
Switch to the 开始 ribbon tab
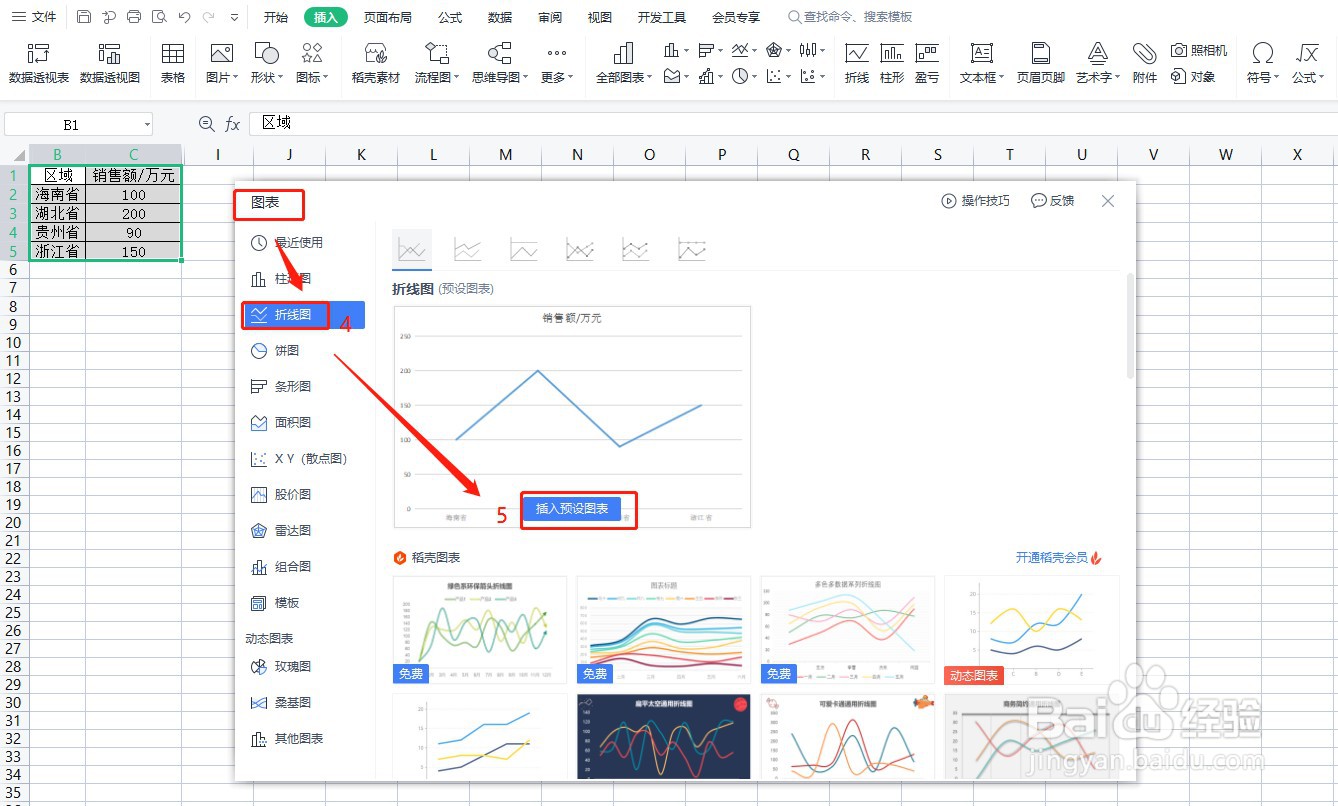[276, 17]
